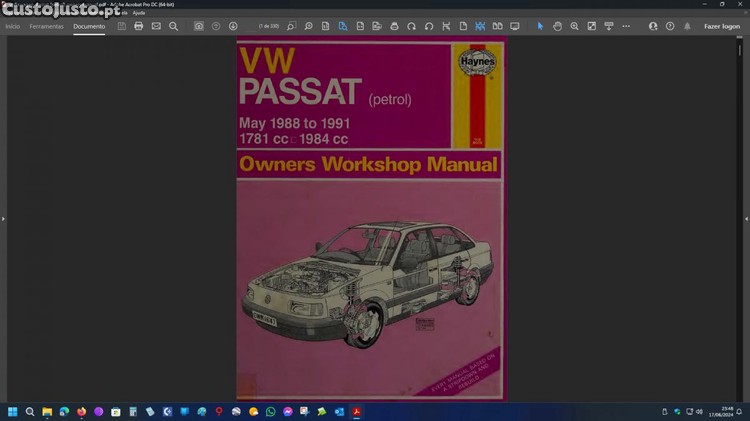
Task: Open the Help question mark icon
Action: click(x=670, y=26)
